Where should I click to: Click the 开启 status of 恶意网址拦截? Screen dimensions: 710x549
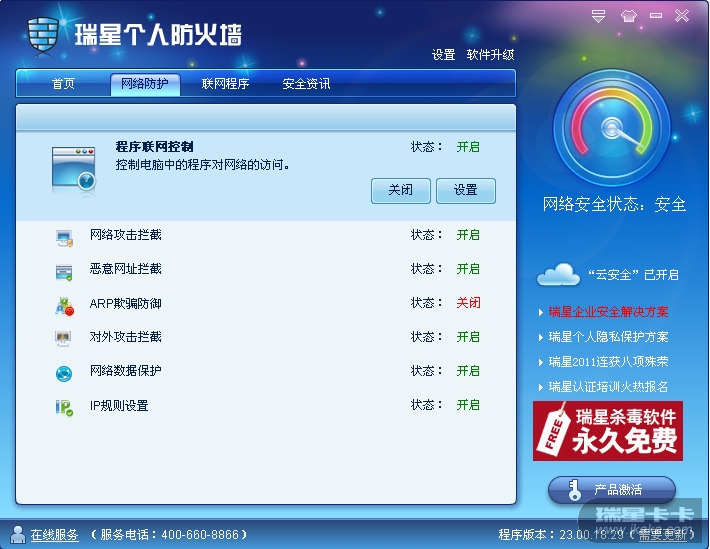(x=468, y=269)
